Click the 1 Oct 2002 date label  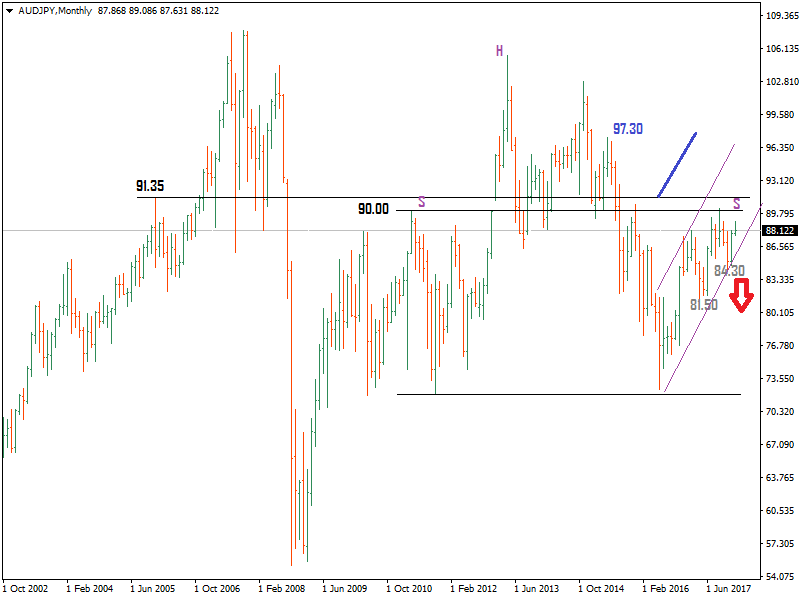(x=26, y=588)
